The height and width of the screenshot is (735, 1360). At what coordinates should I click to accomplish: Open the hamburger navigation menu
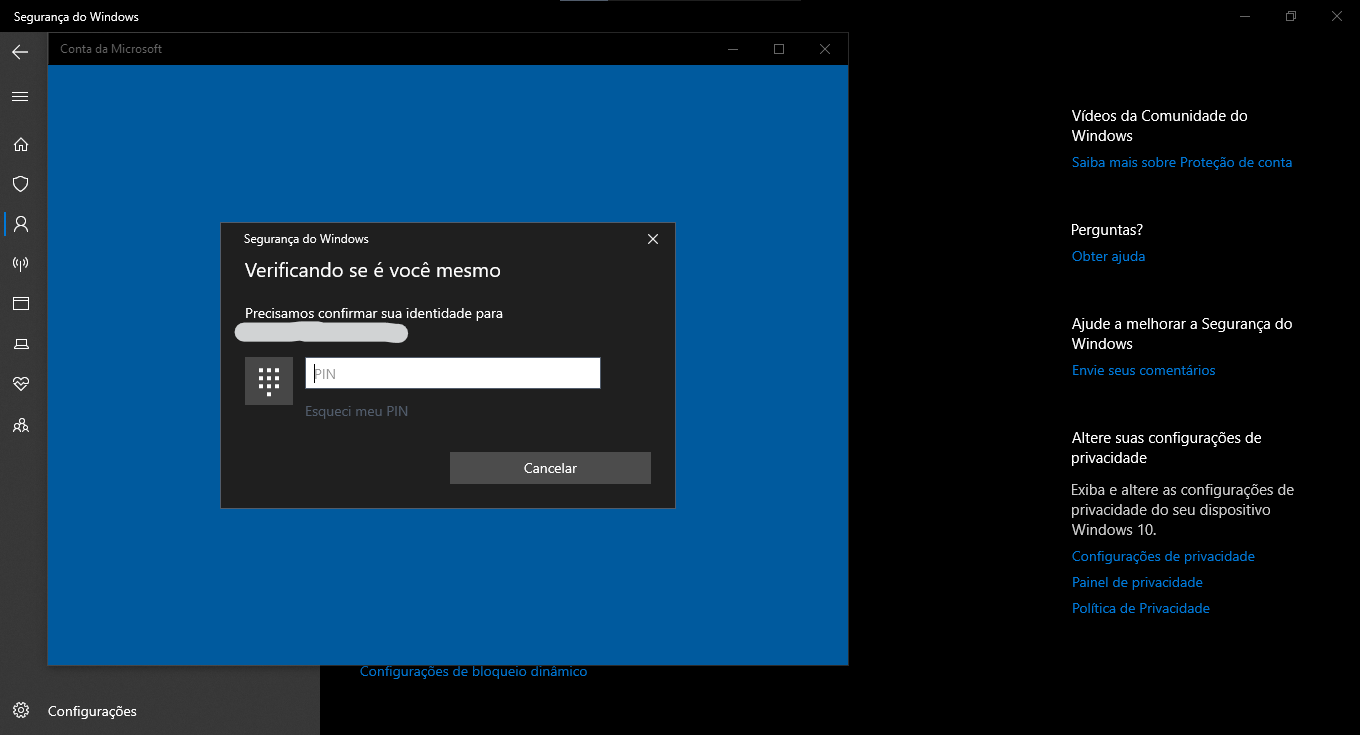click(20, 97)
